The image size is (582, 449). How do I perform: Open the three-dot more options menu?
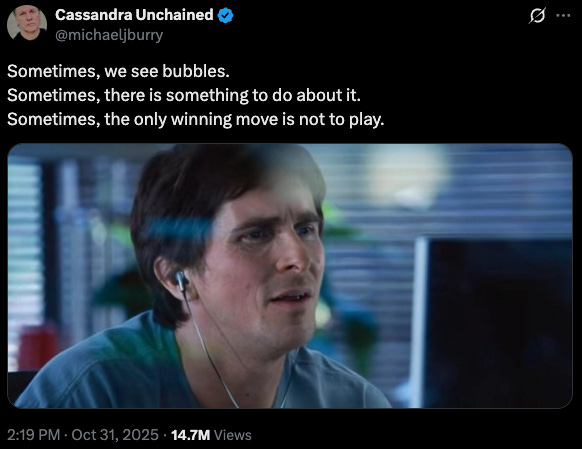(563, 15)
